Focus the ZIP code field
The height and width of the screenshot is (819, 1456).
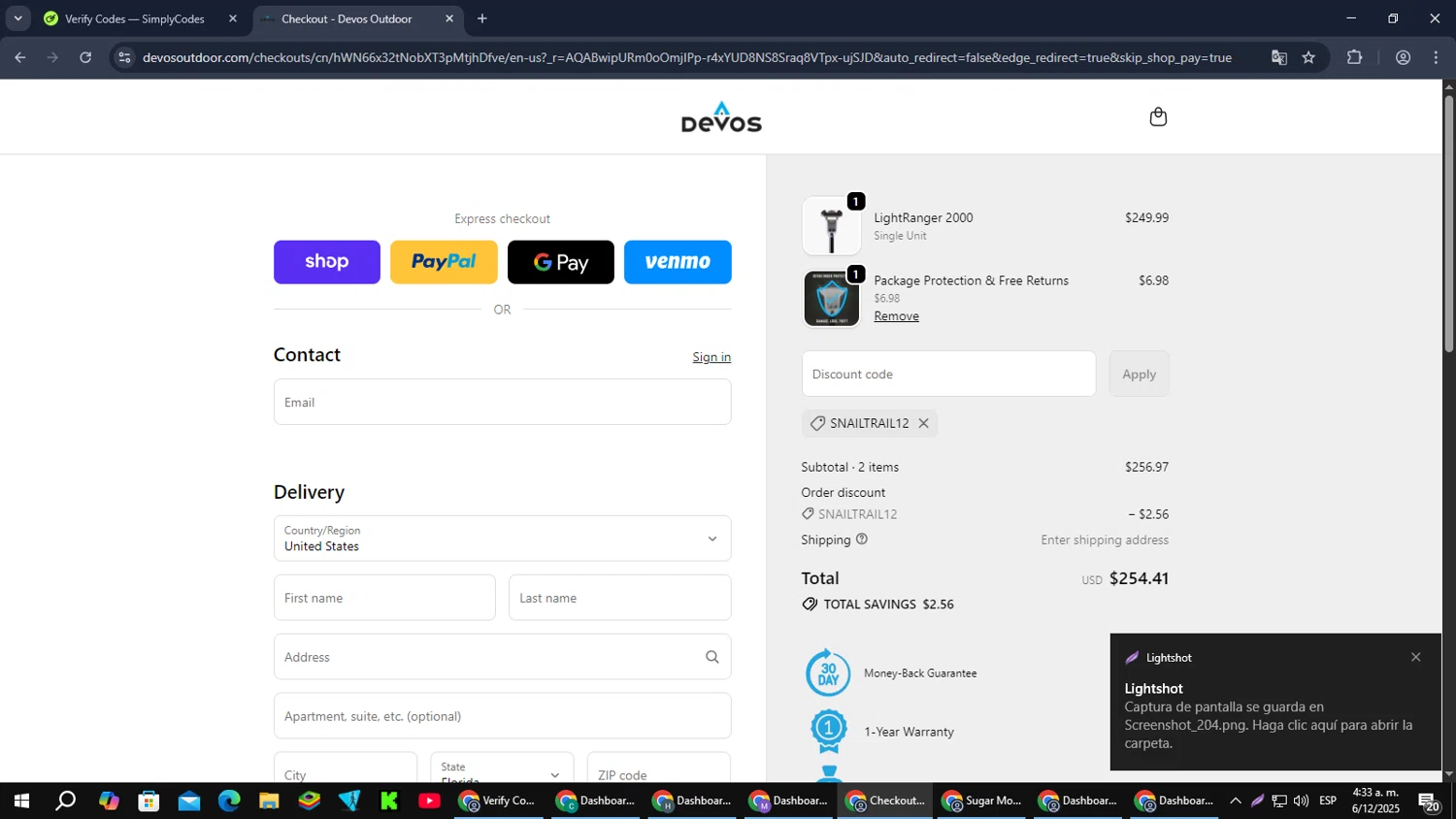tap(659, 768)
